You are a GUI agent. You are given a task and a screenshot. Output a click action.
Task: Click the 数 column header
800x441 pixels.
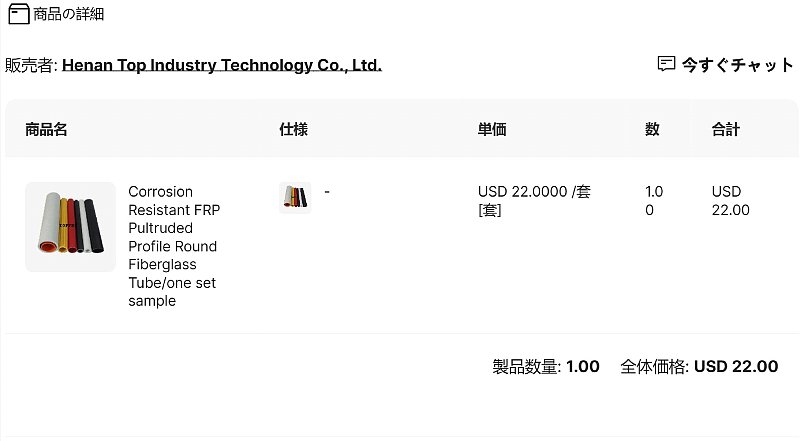click(652, 129)
